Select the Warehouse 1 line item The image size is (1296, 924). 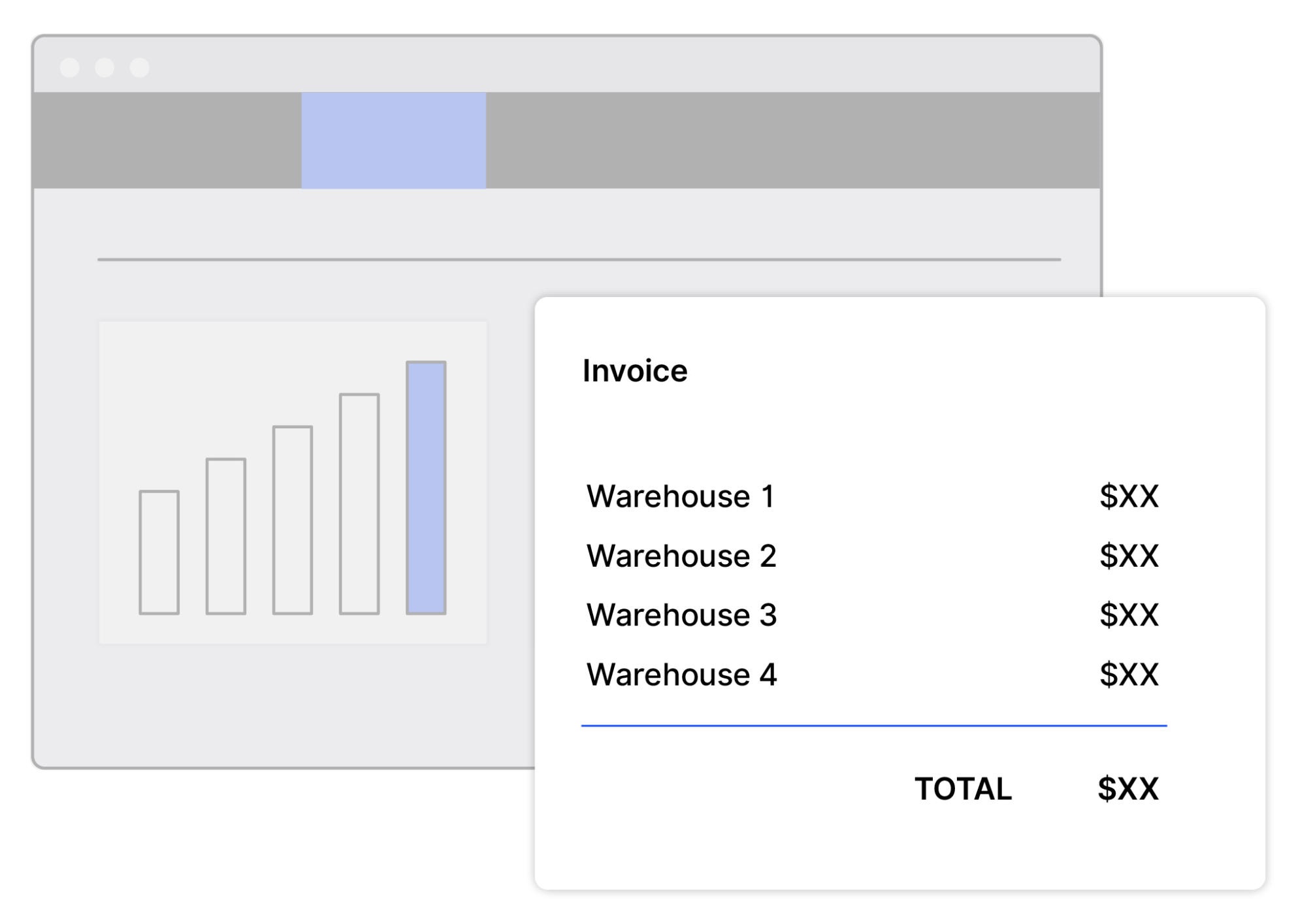680,496
